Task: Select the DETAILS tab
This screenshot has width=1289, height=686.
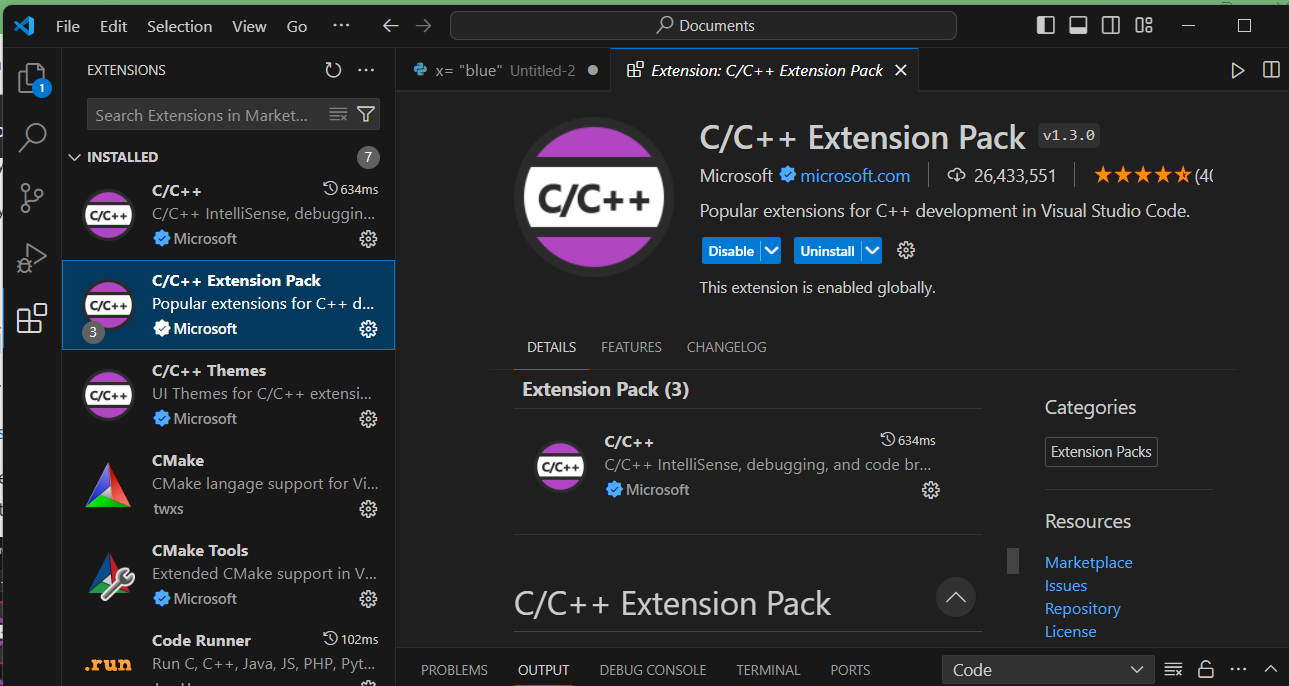Action: click(552, 347)
